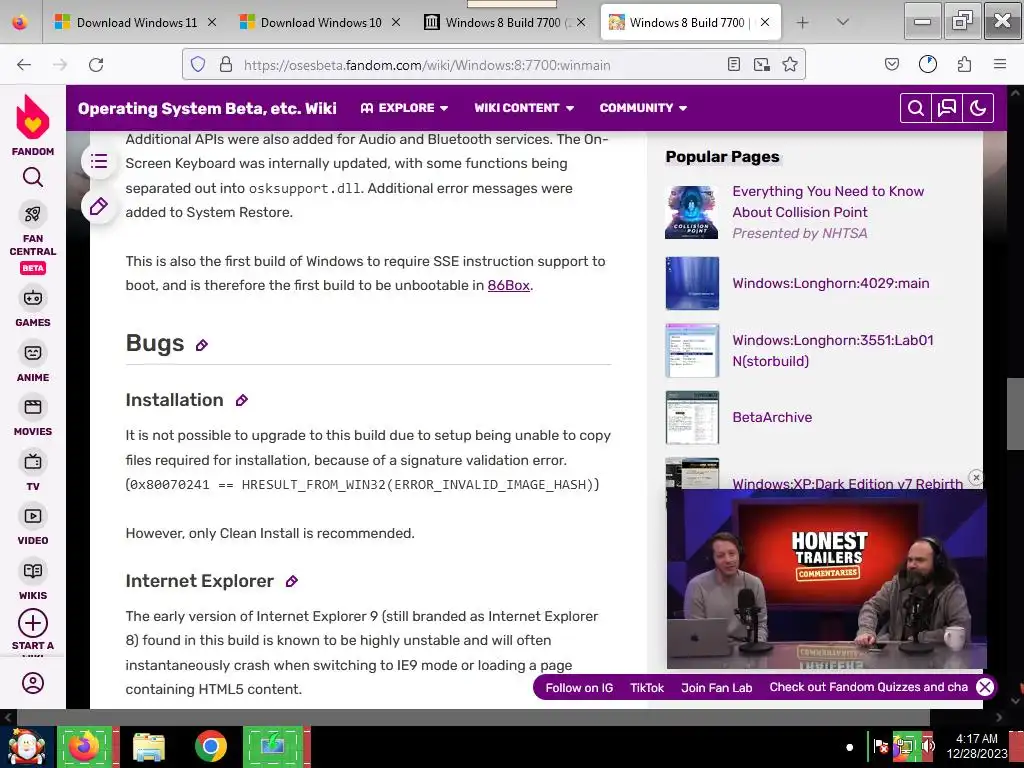The image size is (1024, 768).
Task: Go back to previous page
Action: click(x=24, y=65)
